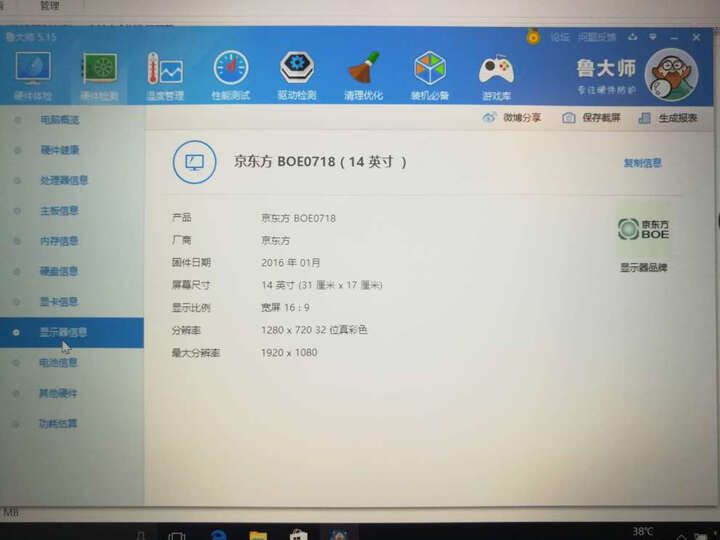Click the Weibo eye icon
The image size is (720, 540).
pos(489,118)
